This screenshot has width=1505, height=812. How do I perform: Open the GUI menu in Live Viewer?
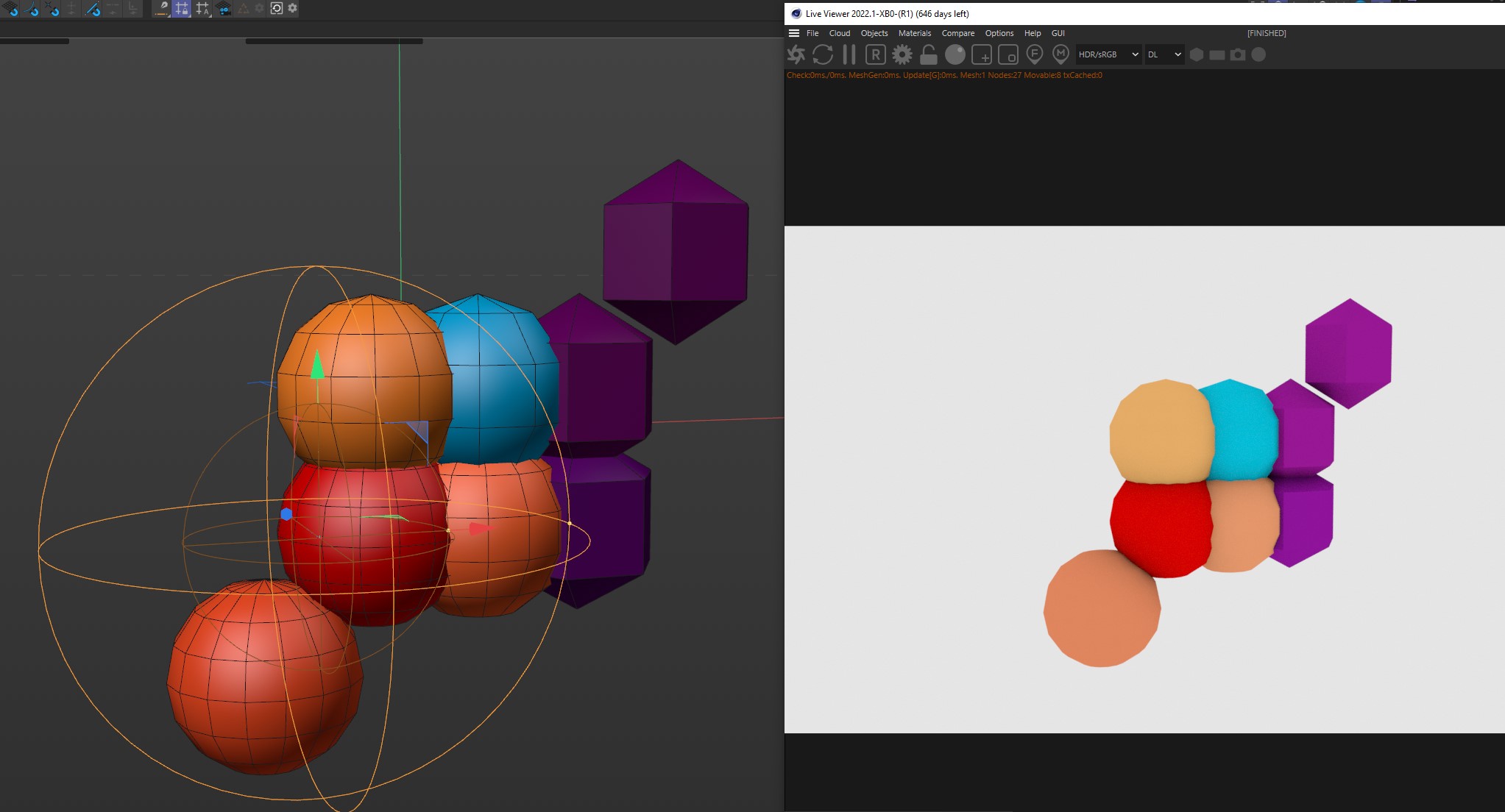click(x=1058, y=33)
